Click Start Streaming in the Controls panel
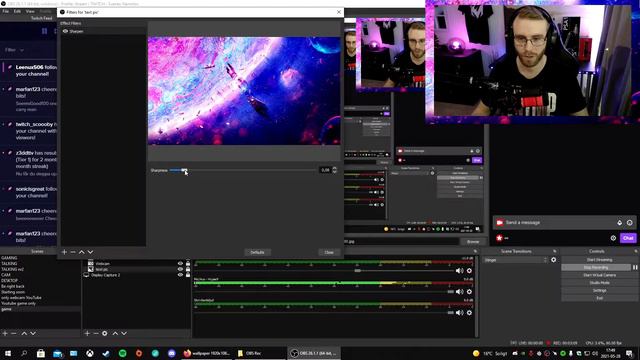 pos(599,260)
